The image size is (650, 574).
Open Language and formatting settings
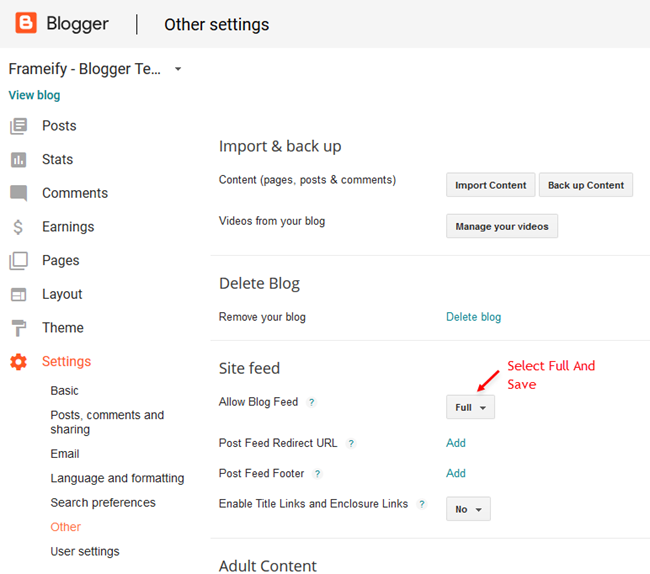click(117, 478)
